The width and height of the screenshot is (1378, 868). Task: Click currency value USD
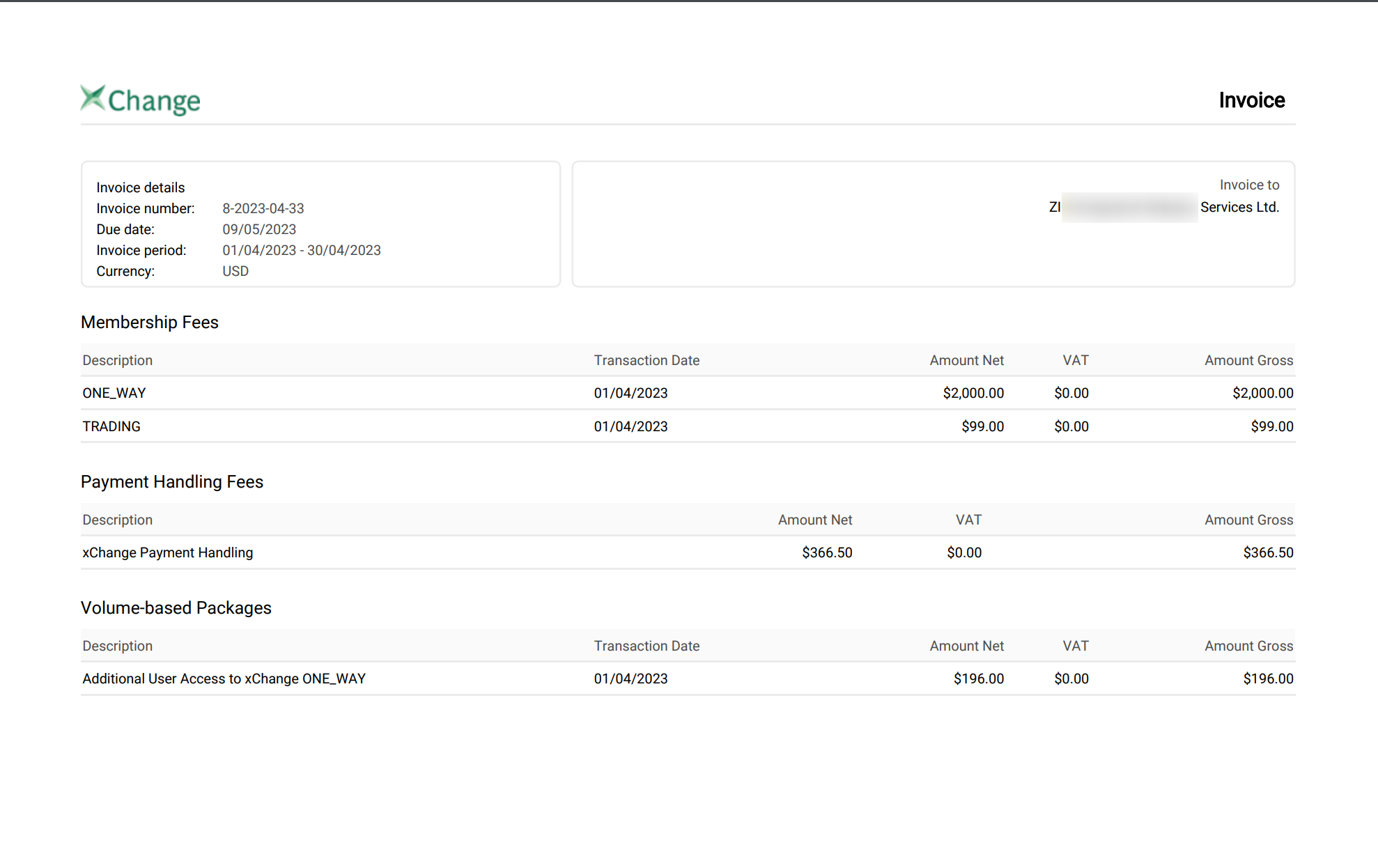(x=235, y=271)
